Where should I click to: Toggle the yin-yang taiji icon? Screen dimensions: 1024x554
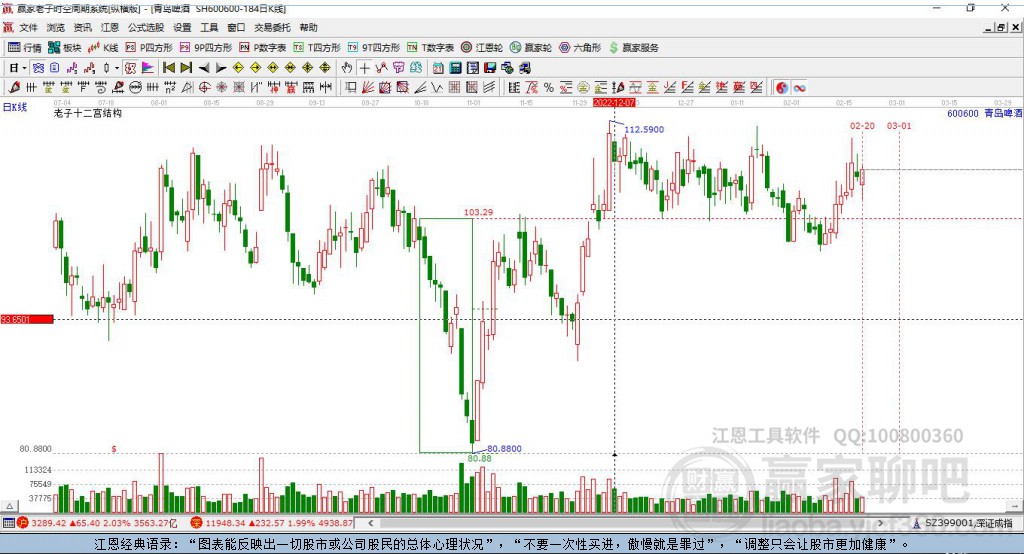tap(782, 88)
